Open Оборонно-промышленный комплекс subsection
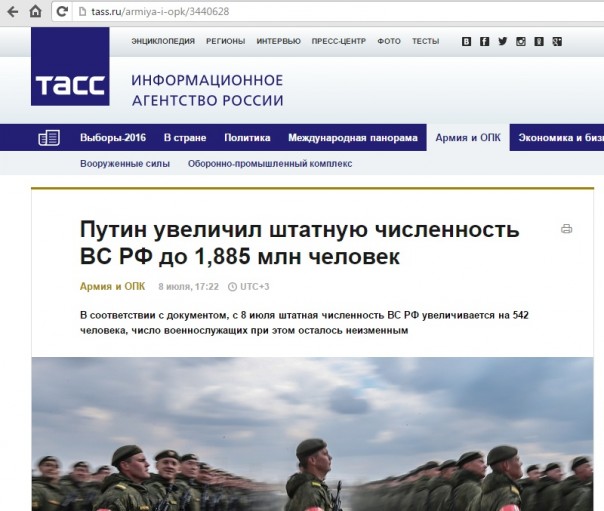The height and width of the screenshot is (511, 604). (270, 164)
